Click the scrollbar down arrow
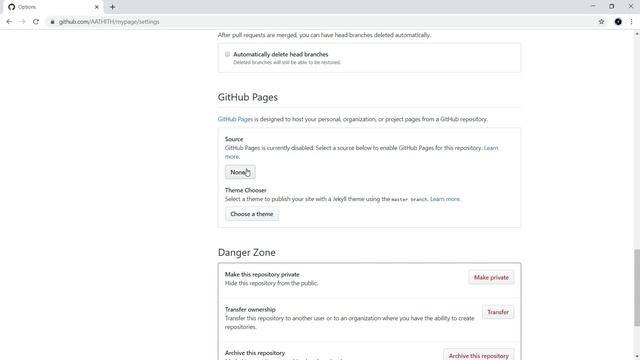Viewport: 640px width, 360px height. pyautogui.click(x=637, y=356)
